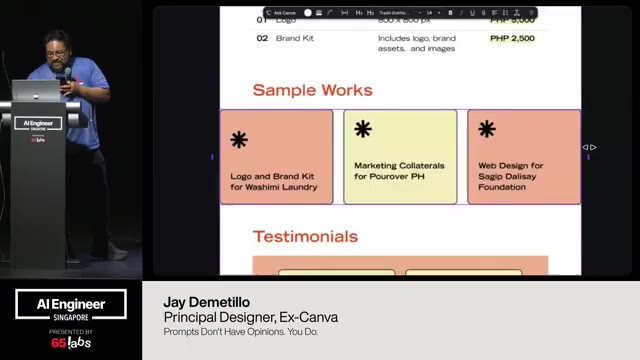Image resolution: width=640 pixels, height=360 pixels.
Task: Select the Marketing Collaterals for Pourover PH card
Action: point(400,157)
